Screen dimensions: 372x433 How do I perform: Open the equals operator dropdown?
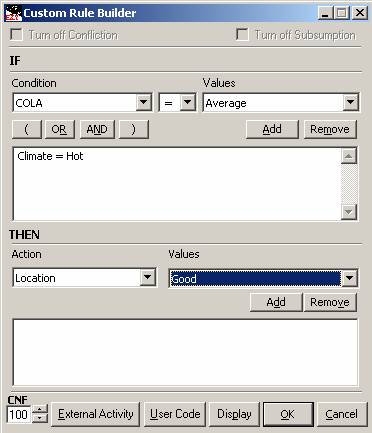point(188,102)
